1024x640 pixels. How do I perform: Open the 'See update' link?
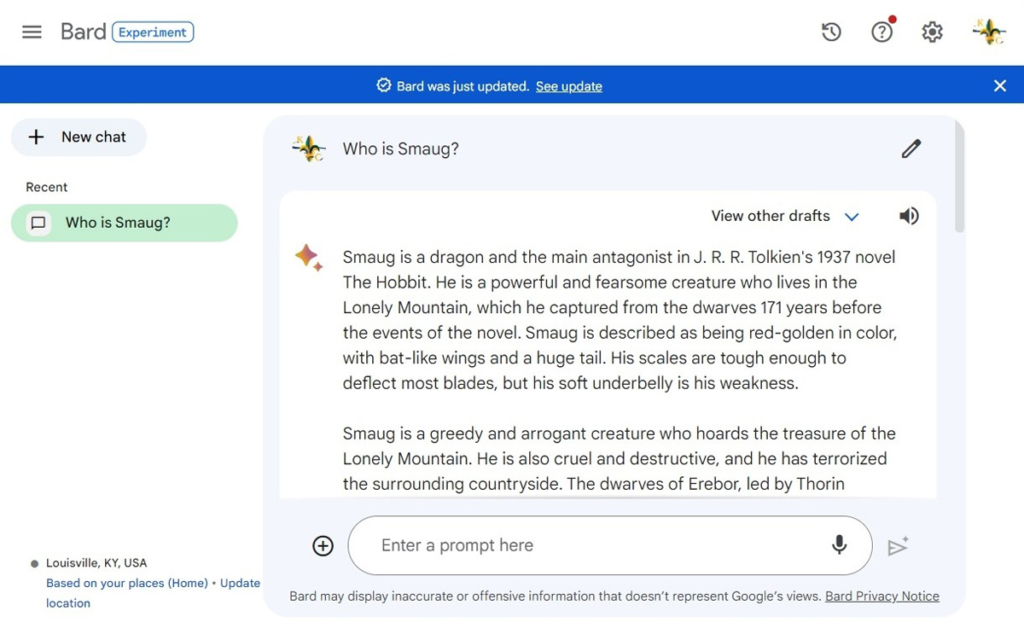click(569, 87)
